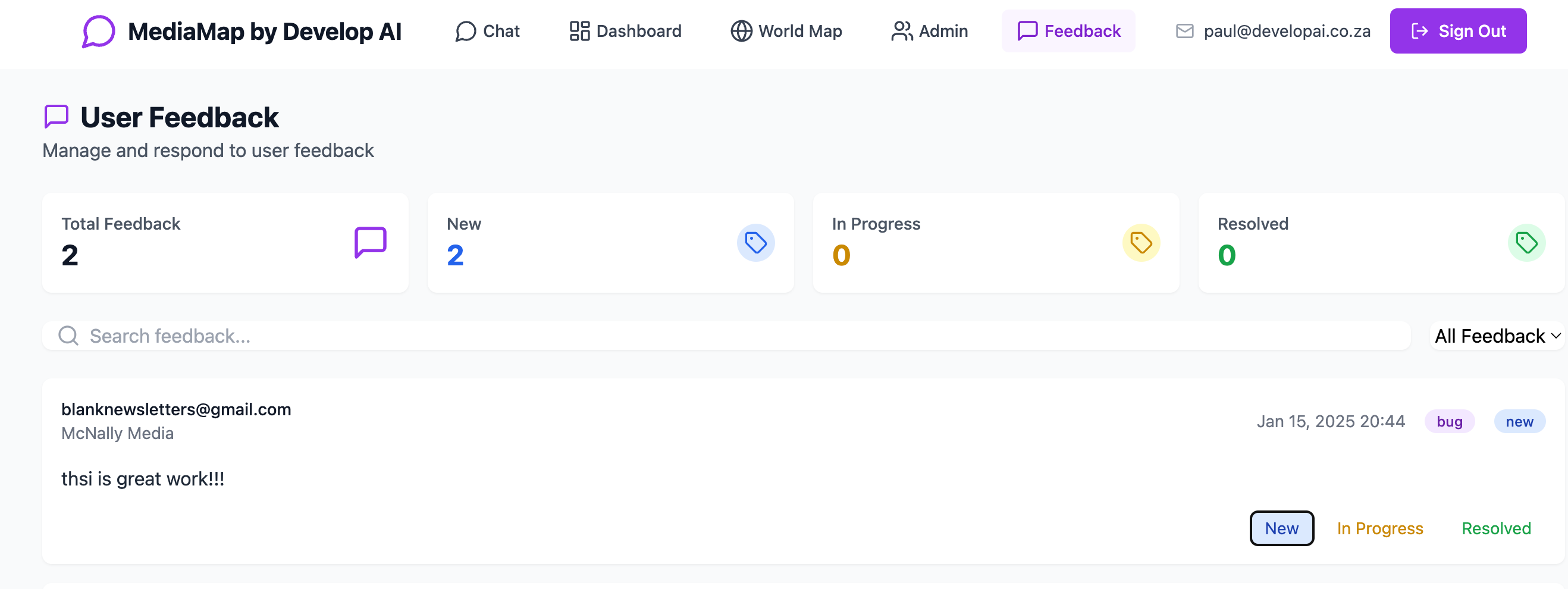Click the Jan 15, 2025 20:44 timestamp
Screen dimensions: 1568x589
click(1331, 421)
